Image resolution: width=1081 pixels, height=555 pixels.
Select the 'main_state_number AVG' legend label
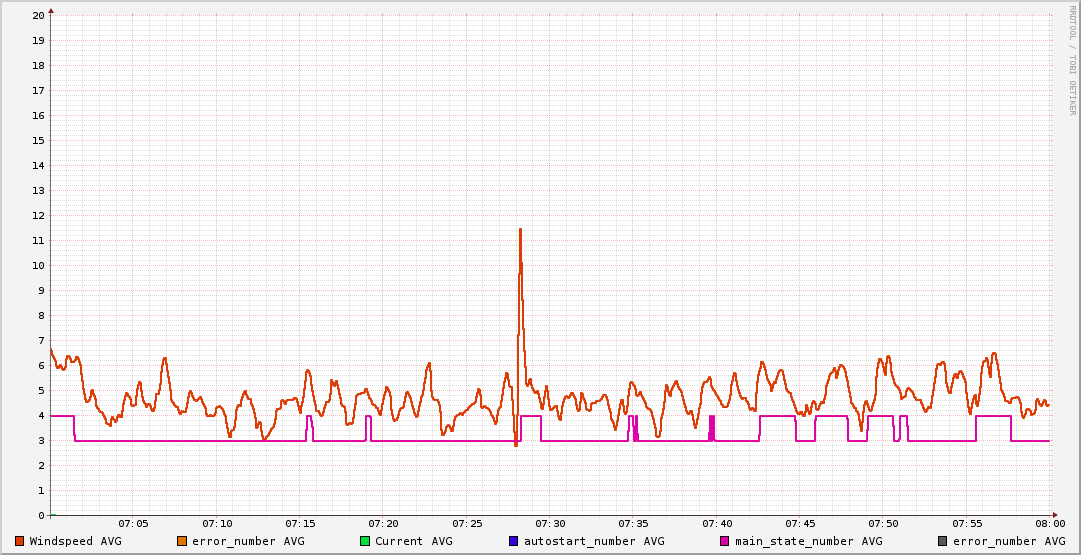coord(809,541)
